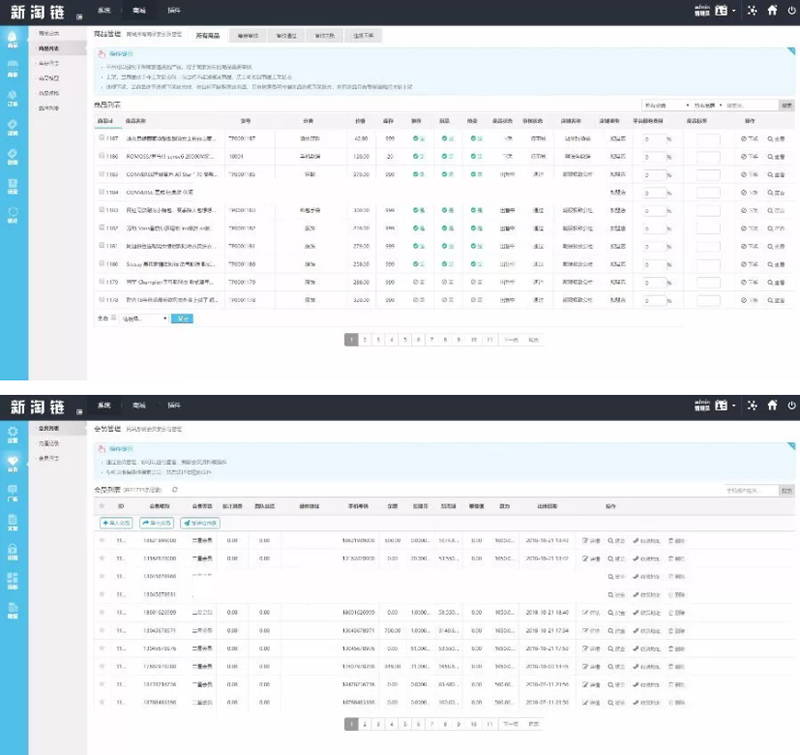This screenshot has width=800, height=755.
Task: Expand the admin account dropdown arrow in the upper header
Action: (736, 12)
